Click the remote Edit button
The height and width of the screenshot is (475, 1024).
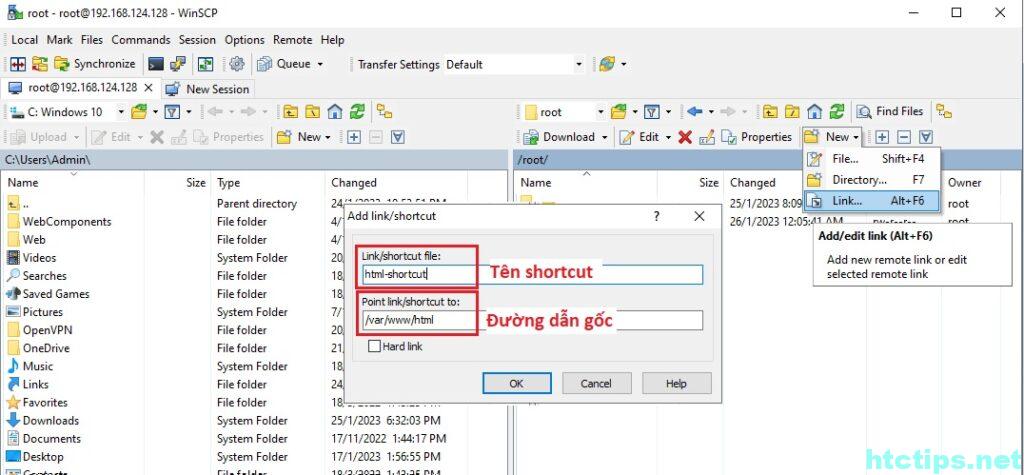[639, 137]
